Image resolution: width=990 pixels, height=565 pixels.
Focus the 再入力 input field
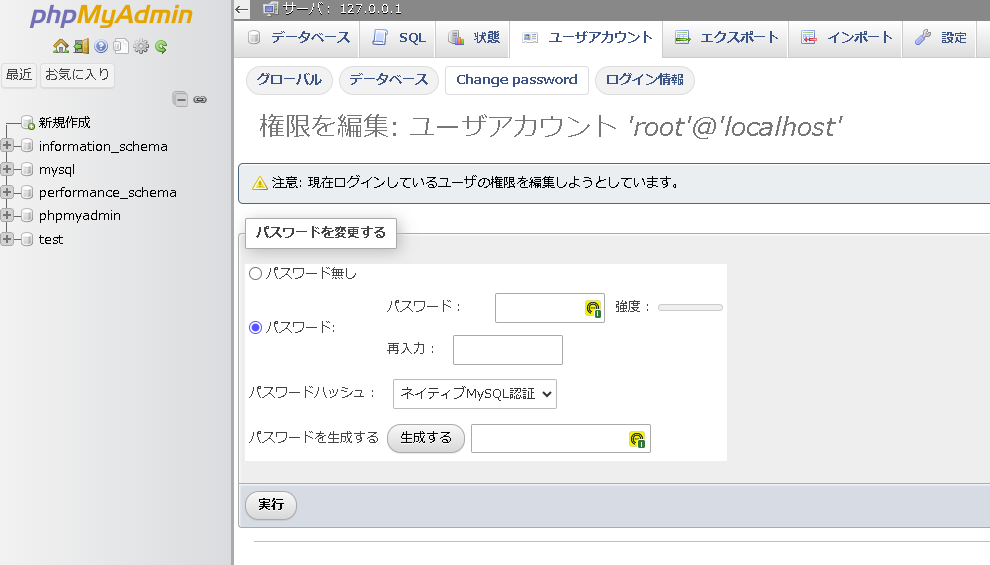pyautogui.click(x=508, y=350)
